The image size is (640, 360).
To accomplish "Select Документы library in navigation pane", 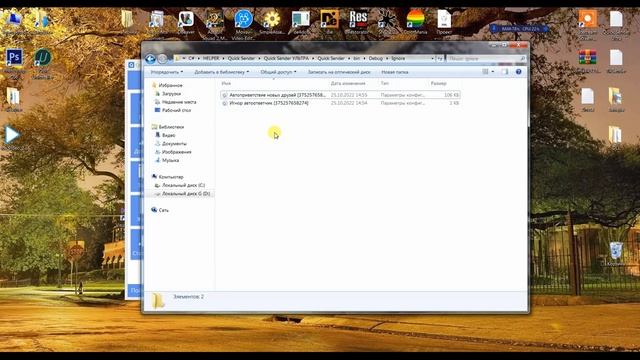I will pyautogui.click(x=174, y=144).
